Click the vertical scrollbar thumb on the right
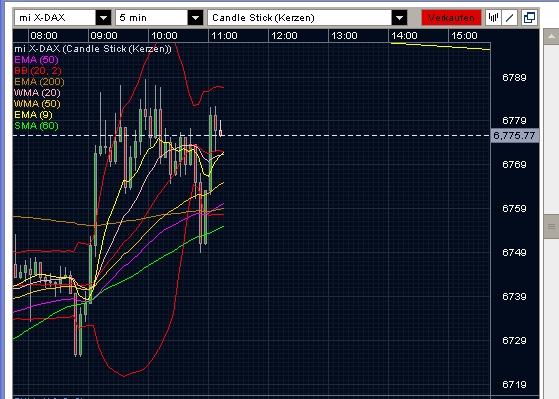 (551, 226)
